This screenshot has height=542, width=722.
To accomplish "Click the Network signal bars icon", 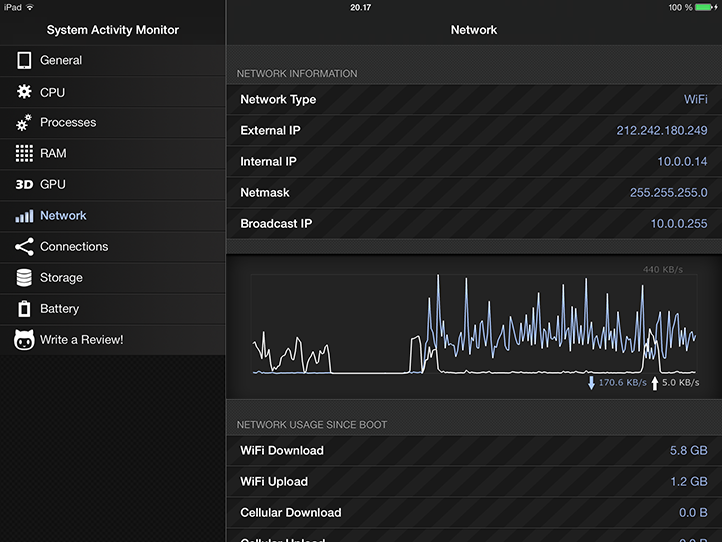I will click(24, 216).
